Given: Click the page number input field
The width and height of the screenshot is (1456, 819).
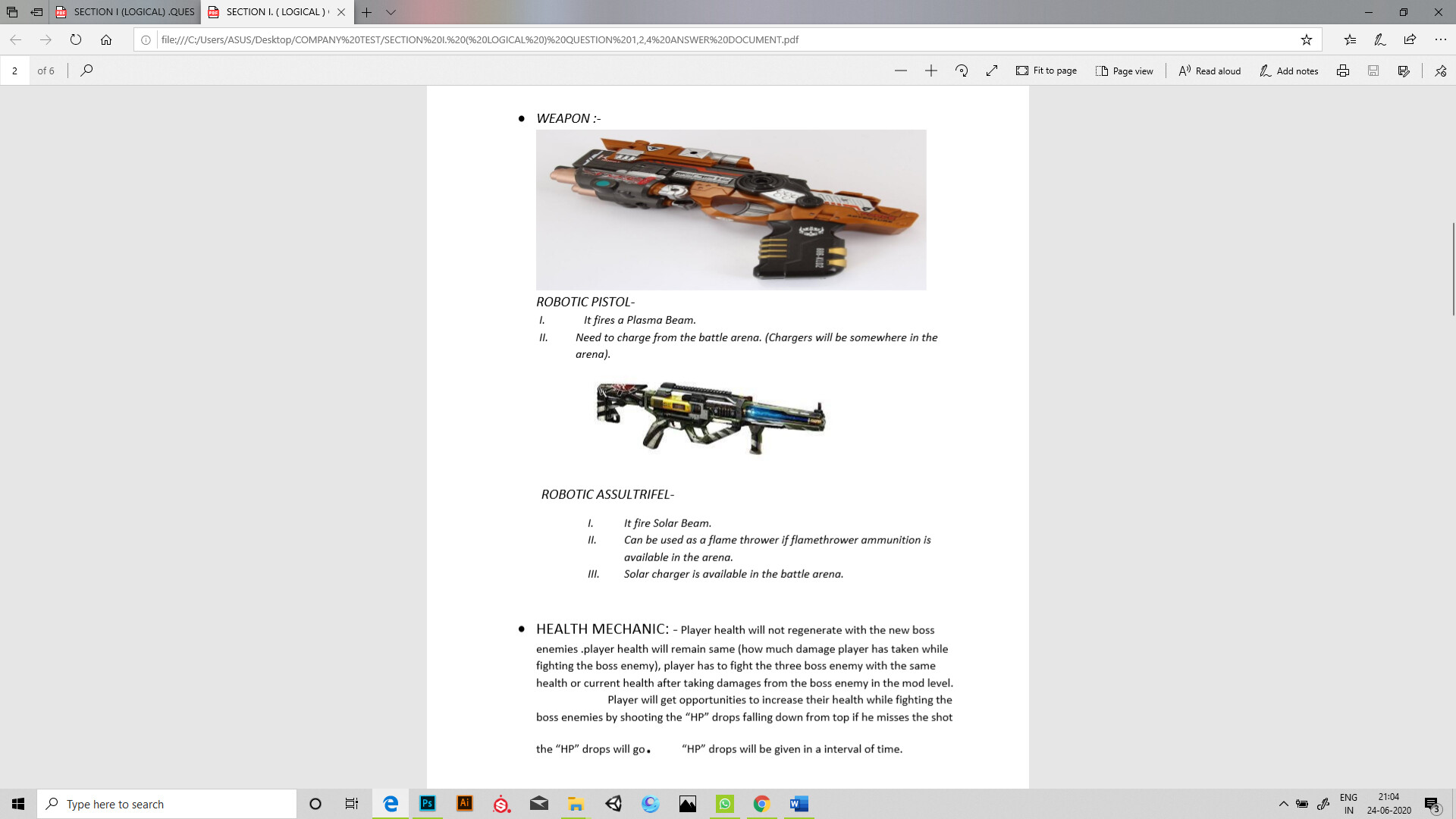Looking at the screenshot, I should 15,71.
